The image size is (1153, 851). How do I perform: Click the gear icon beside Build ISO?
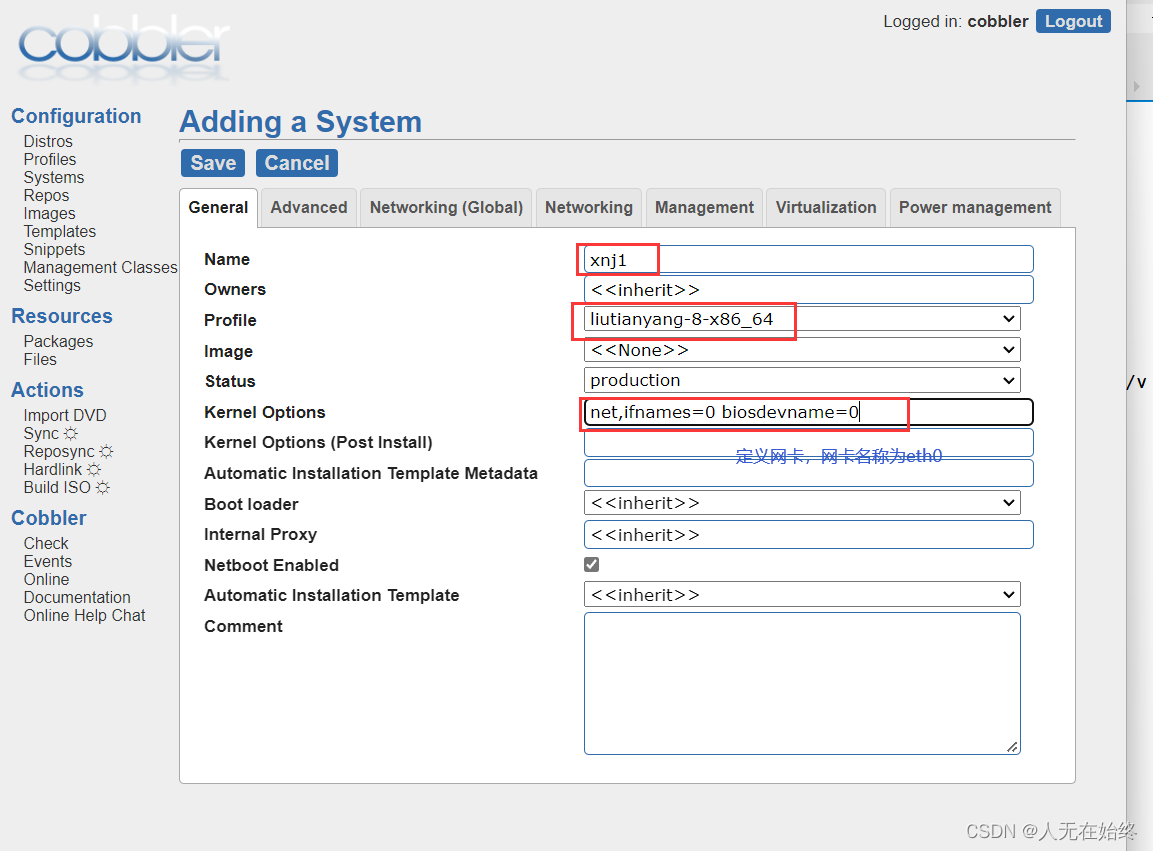[103, 487]
